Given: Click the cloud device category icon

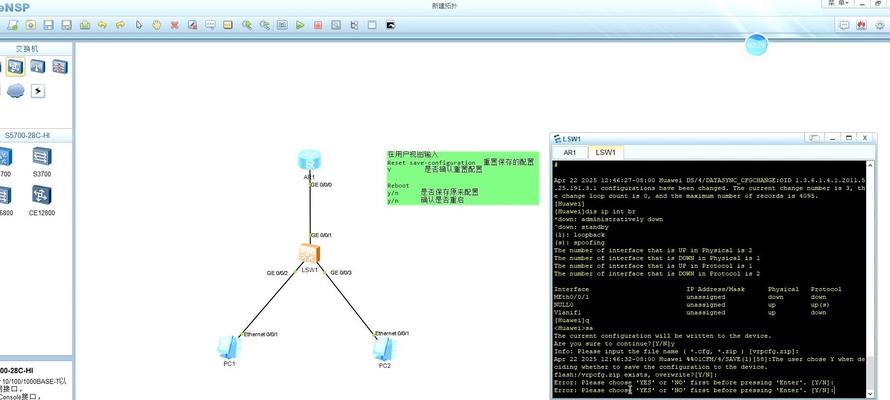Looking at the screenshot, I should click(x=15, y=91).
